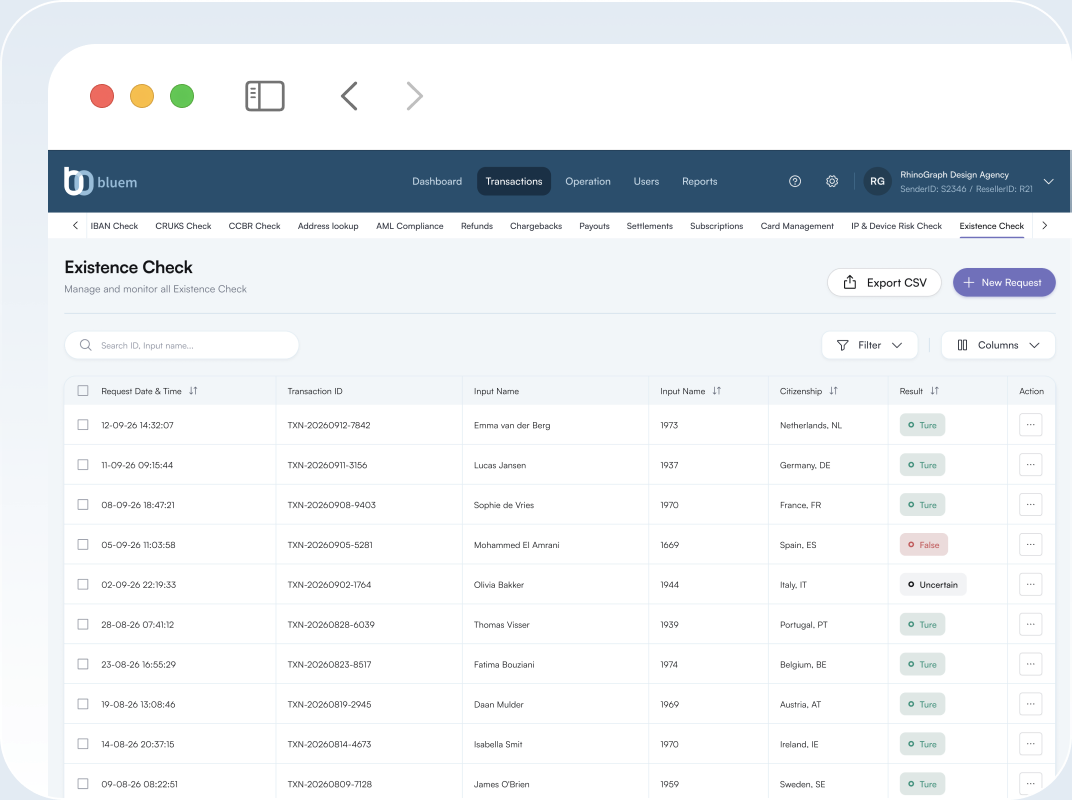1072x800 pixels.
Task: Sort by Input Name year column
Action: [716, 390]
